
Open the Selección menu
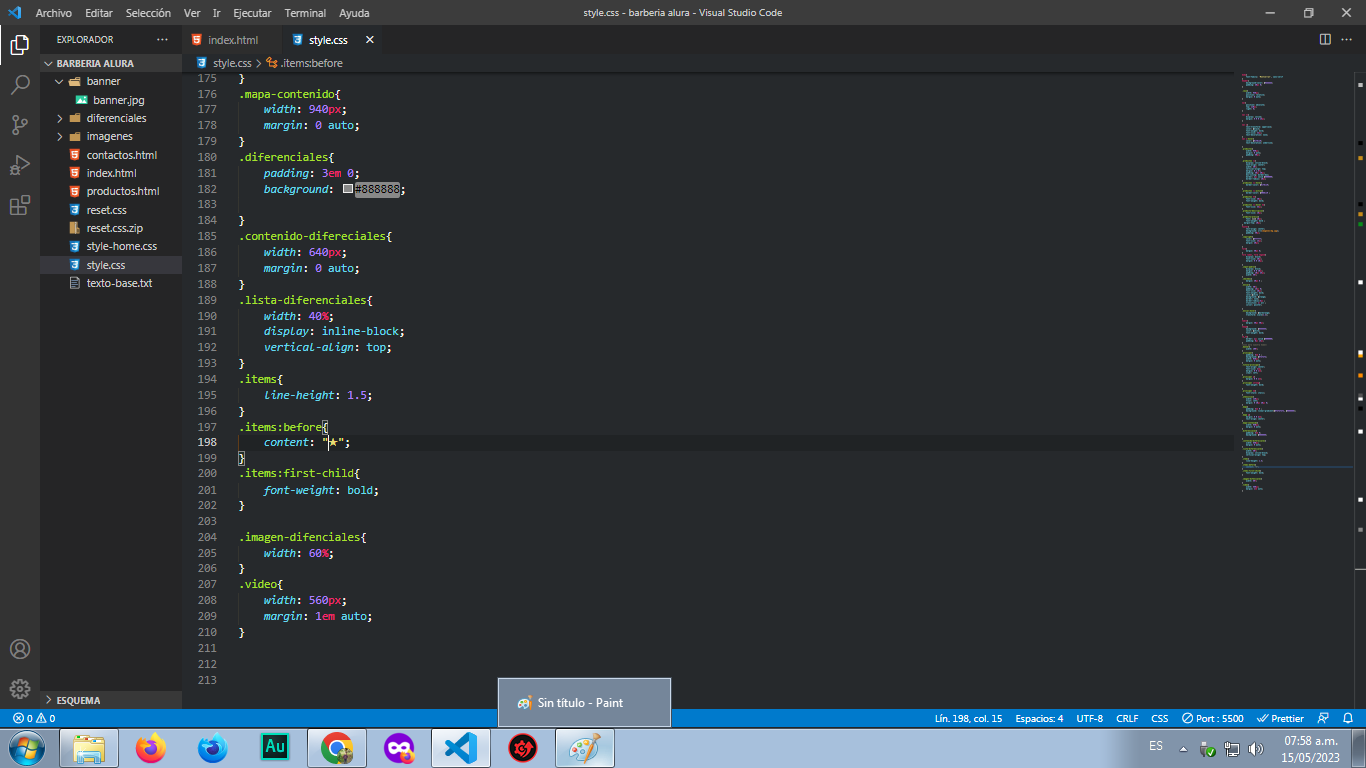point(148,13)
